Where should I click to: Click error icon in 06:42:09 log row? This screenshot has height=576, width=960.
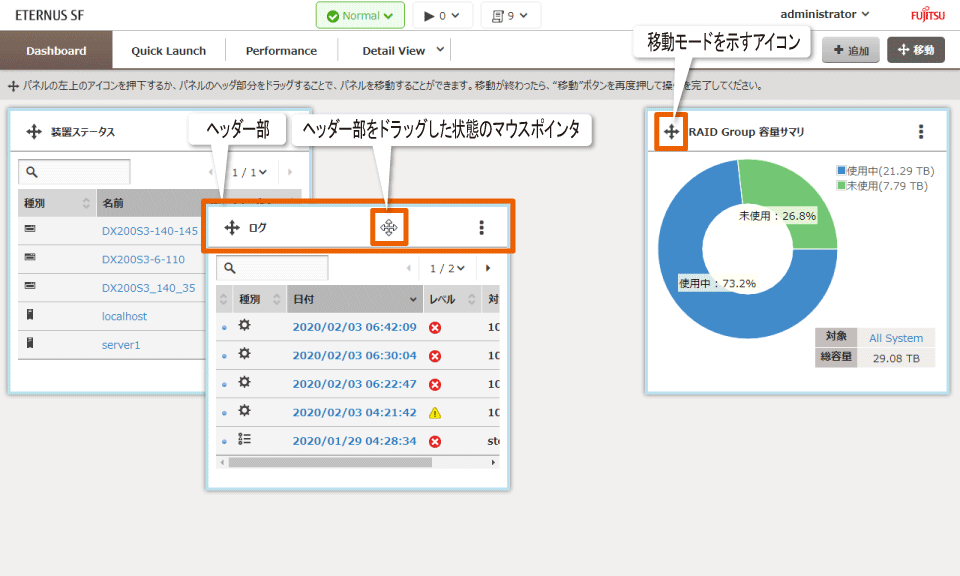(435, 327)
